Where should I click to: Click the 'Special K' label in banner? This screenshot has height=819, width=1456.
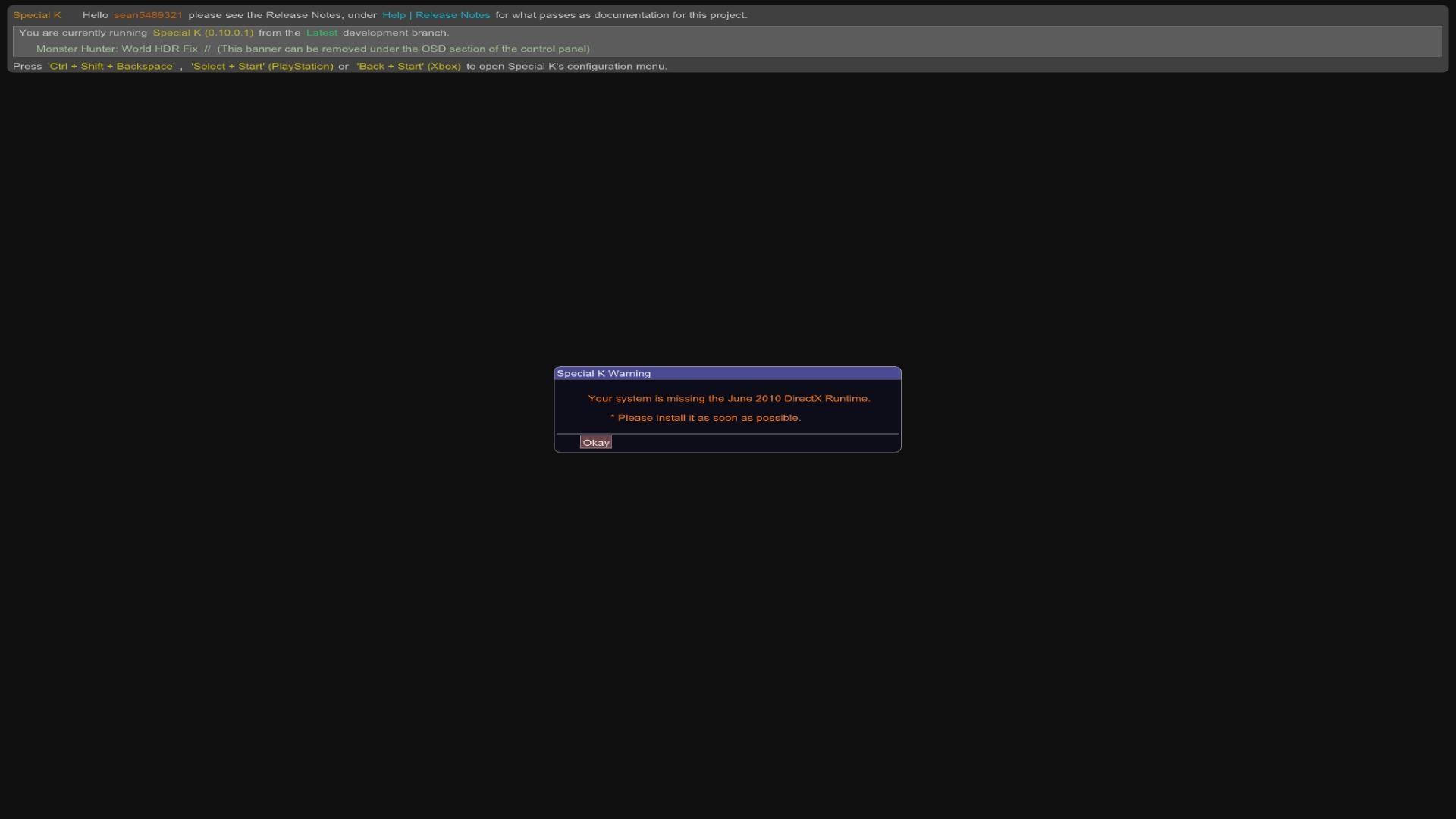tap(37, 15)
